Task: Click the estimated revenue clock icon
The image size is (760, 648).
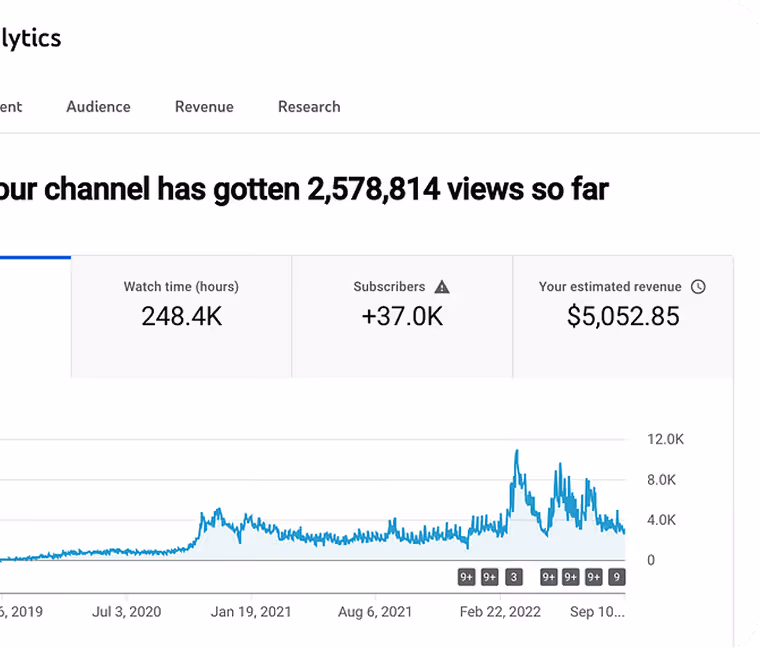Action: pyautogui.click(x=698, y=287)
